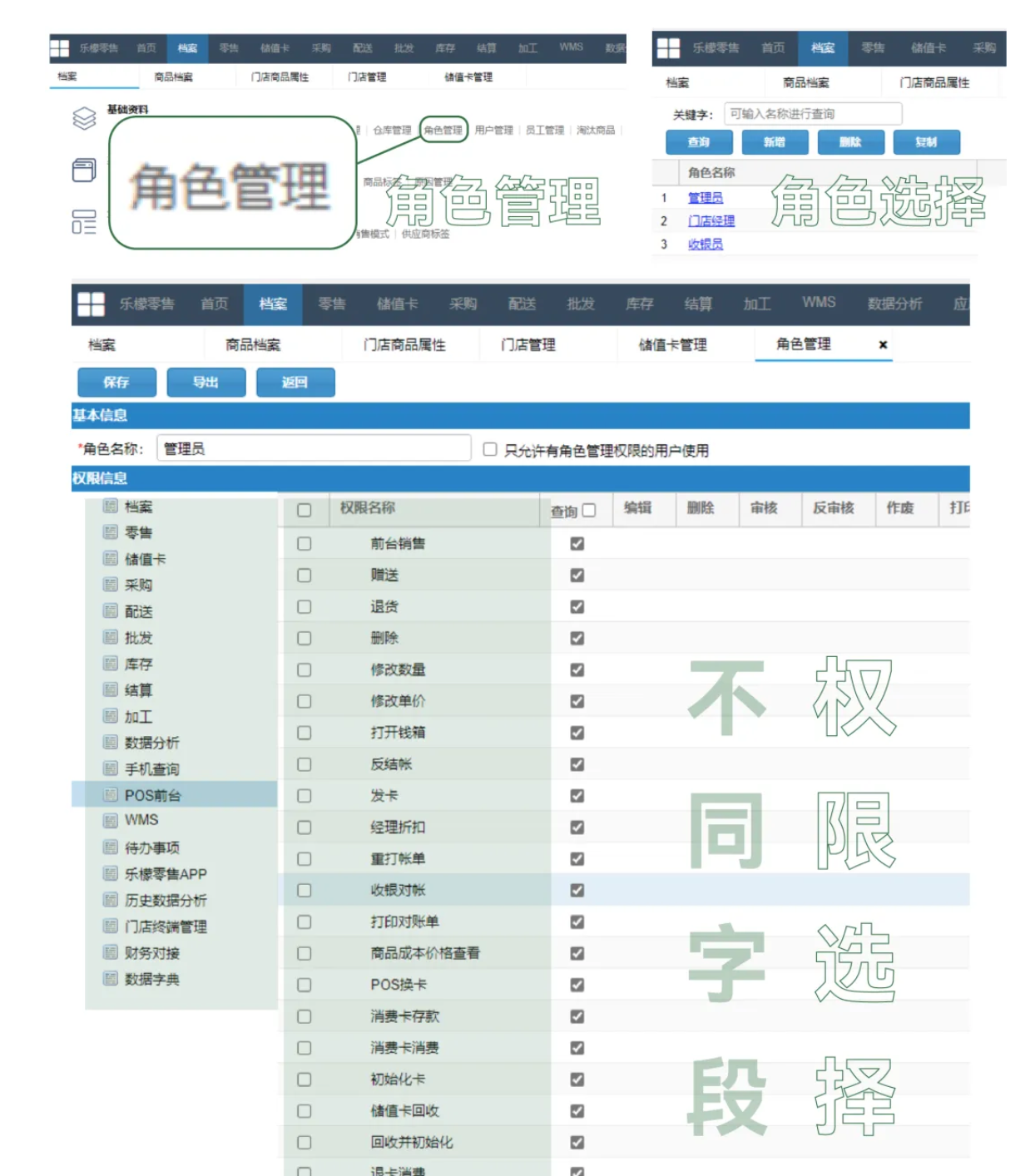Open the 门店经理 role link

click(711, 220)
